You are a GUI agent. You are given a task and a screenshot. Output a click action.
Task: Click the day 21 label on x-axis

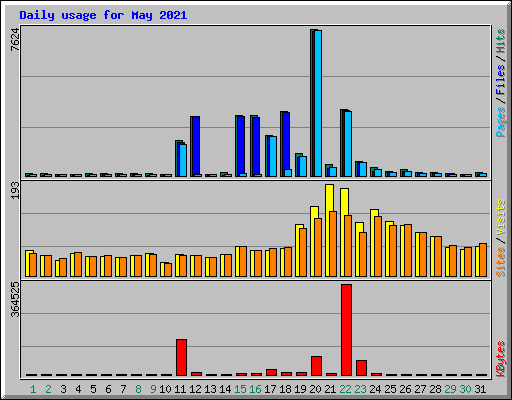[330, 389]
